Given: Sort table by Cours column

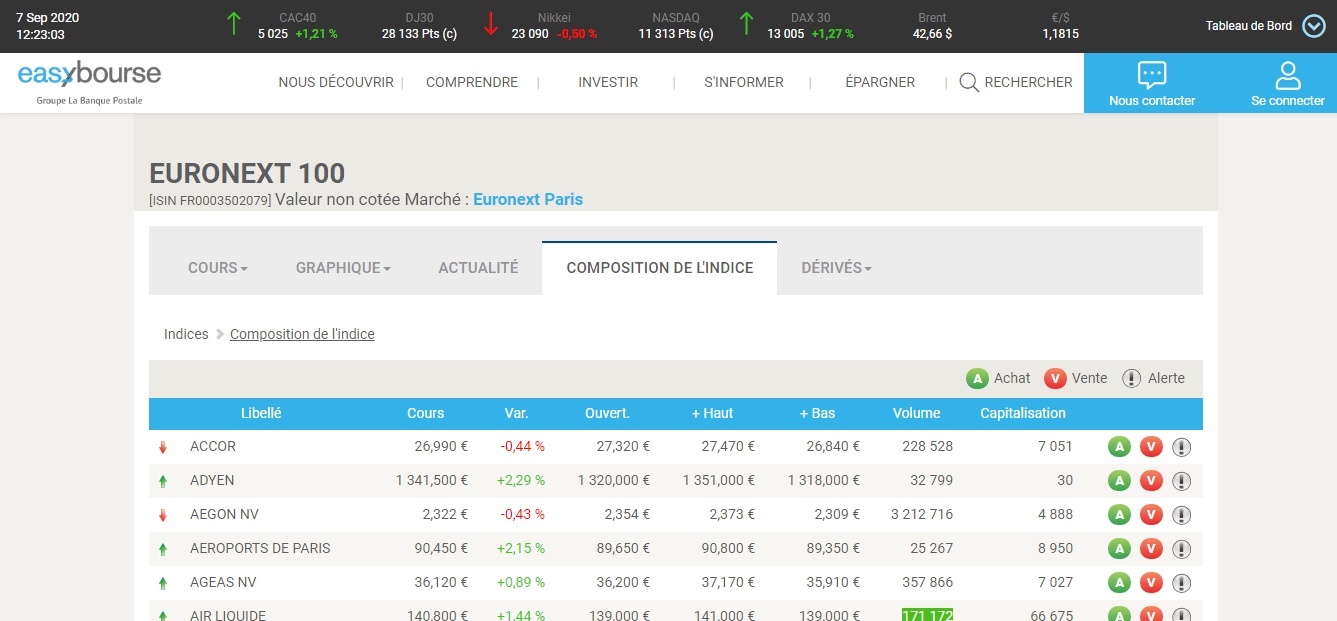Looking at the screenshot, I should pos(426,413).
